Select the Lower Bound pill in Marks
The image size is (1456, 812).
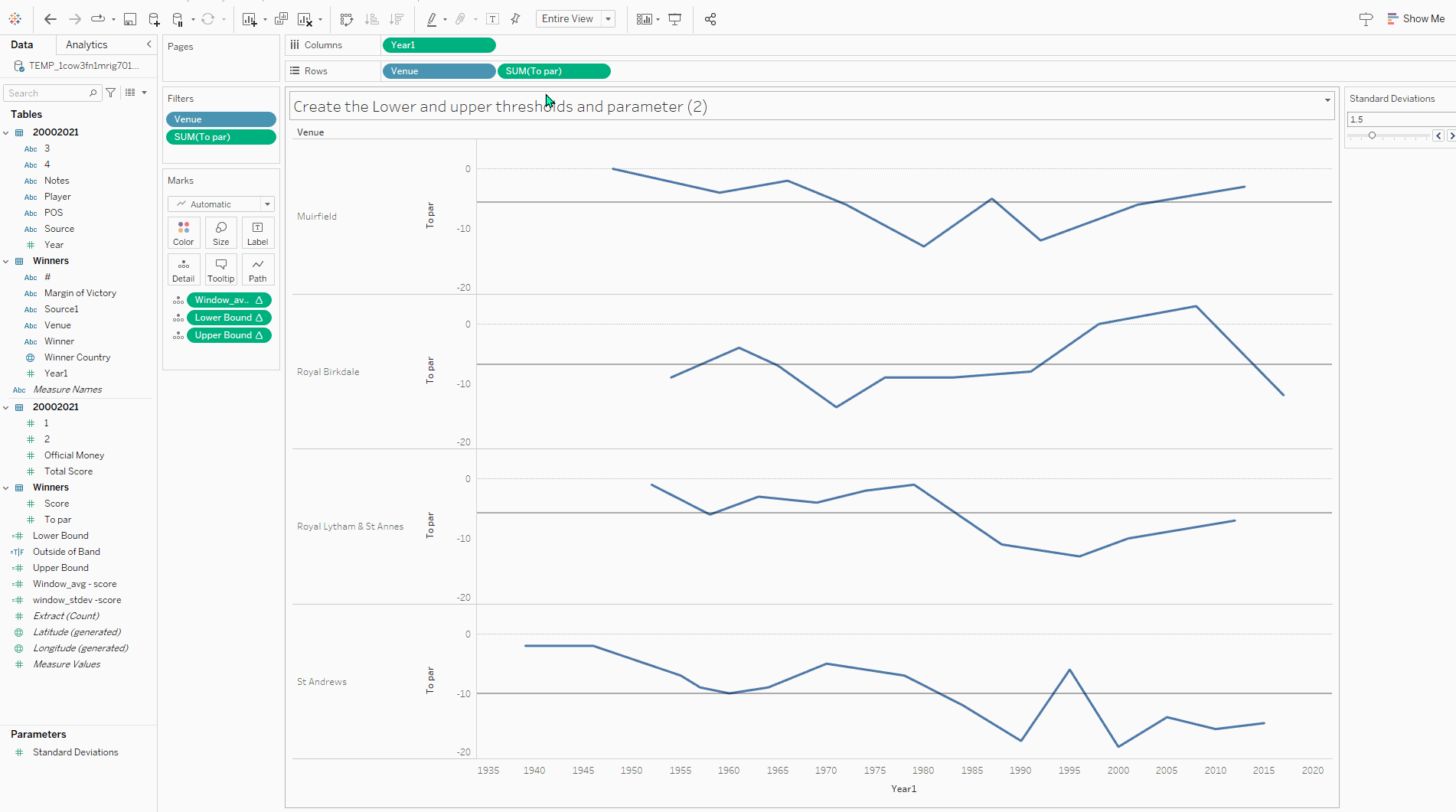coord(229,318)
